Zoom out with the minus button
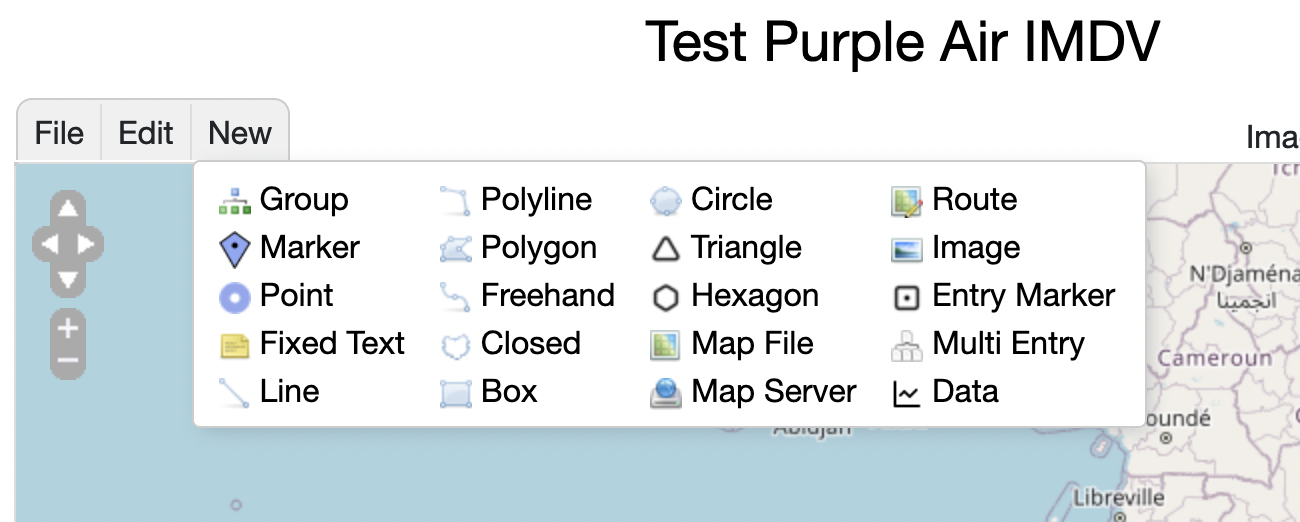The image size is (1300, 522). [x=67, y=360]
